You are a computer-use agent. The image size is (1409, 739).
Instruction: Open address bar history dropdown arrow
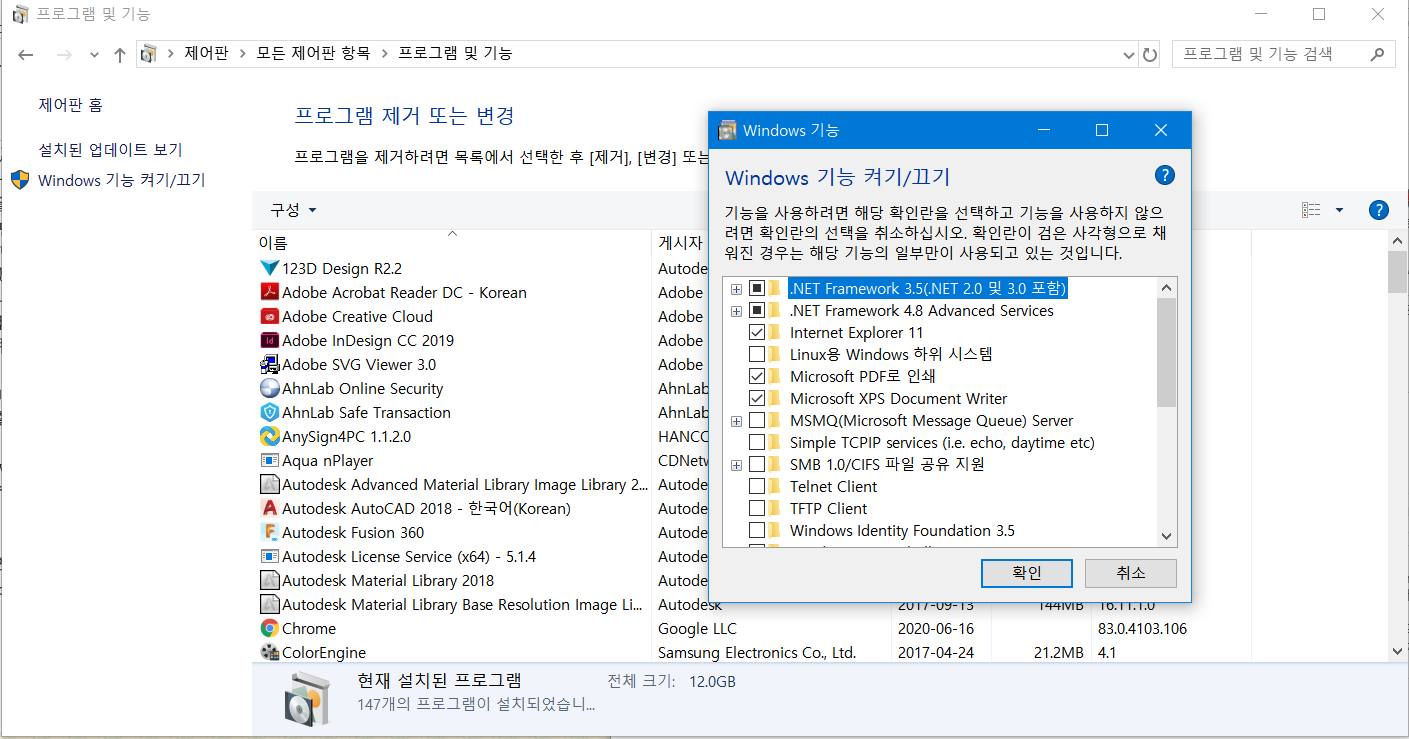point(1127,54)
